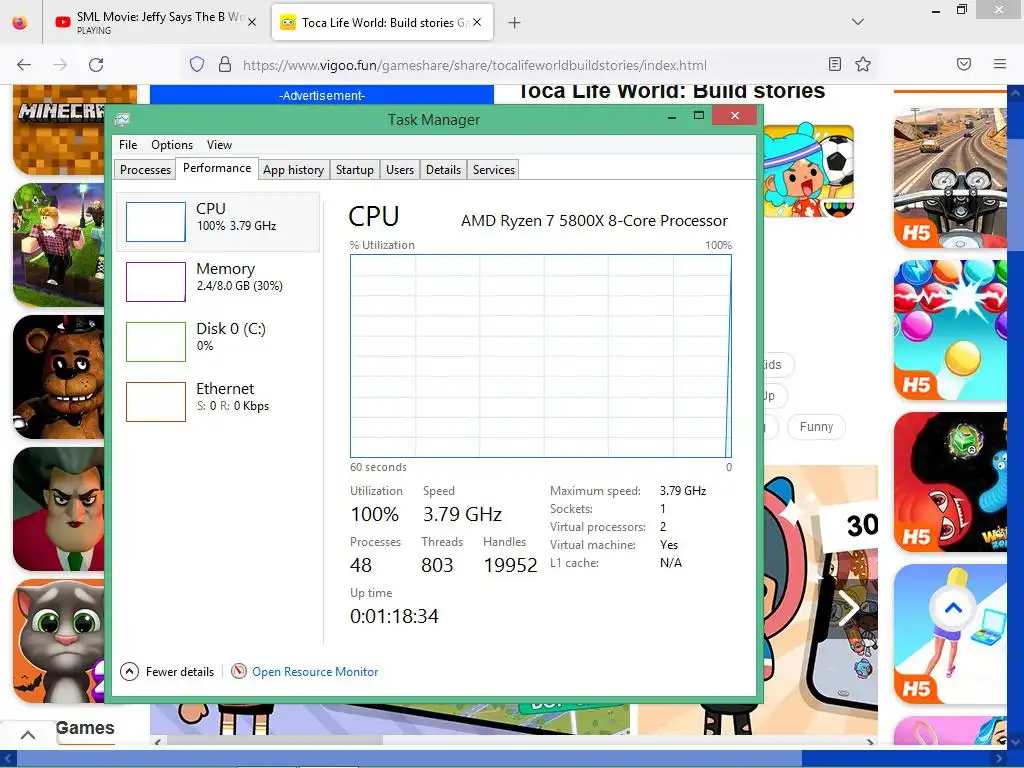Select the CPU resource in sidebar
The width and height of the screenshot is (1024, 768).
tap(218, 221)
